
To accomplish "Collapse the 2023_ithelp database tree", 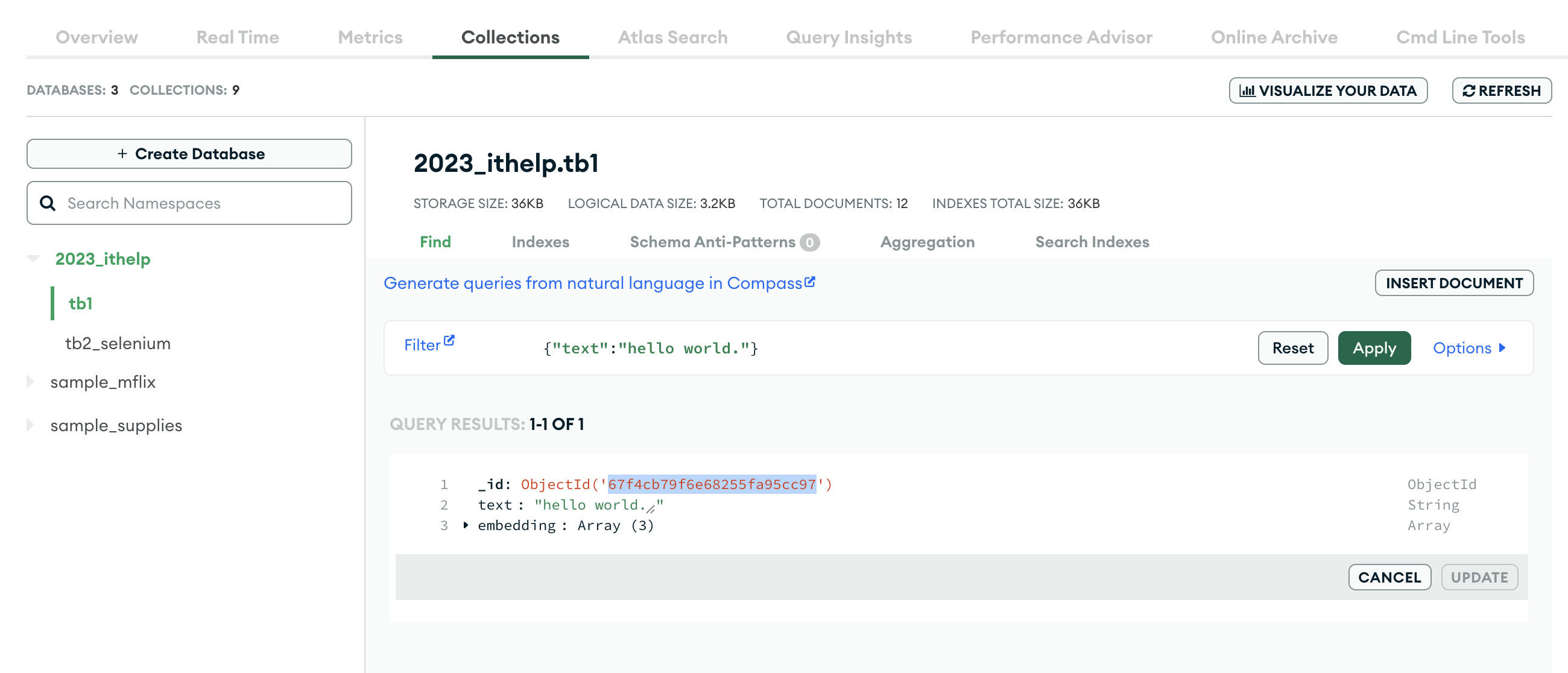I will tap(33, 259).
